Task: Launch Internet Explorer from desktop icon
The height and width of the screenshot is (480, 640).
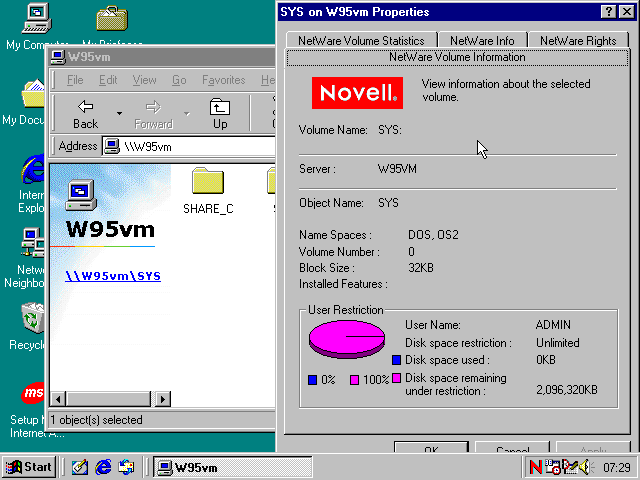Action: 33,169
